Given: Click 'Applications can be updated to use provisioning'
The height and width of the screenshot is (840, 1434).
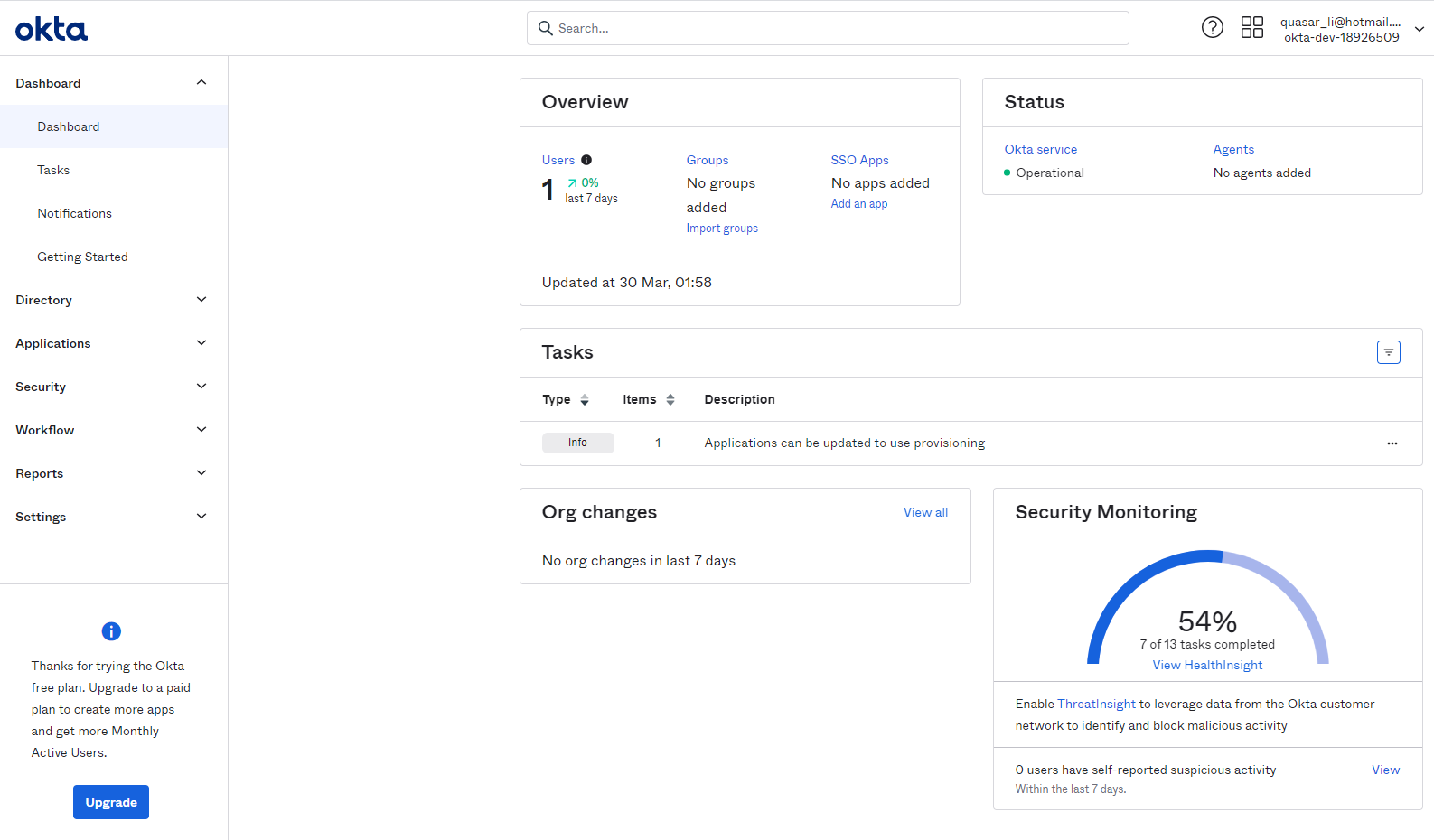Looking at the screenshot, I should click(x=845, y=443).
